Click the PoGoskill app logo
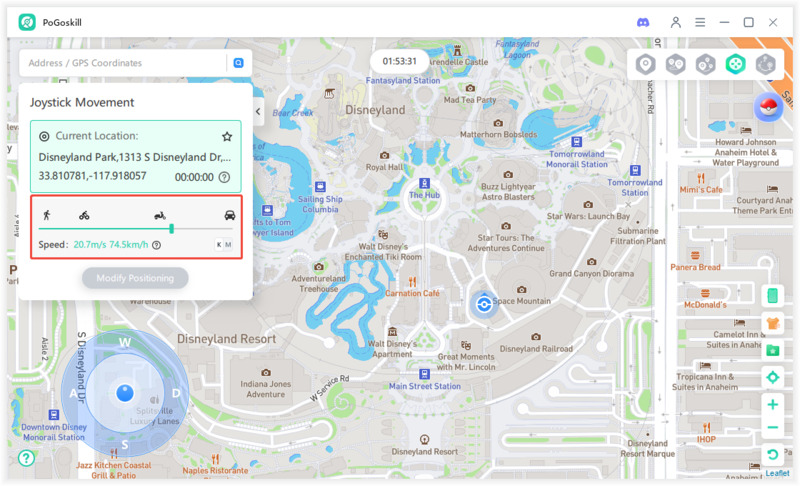 point(27,22)
